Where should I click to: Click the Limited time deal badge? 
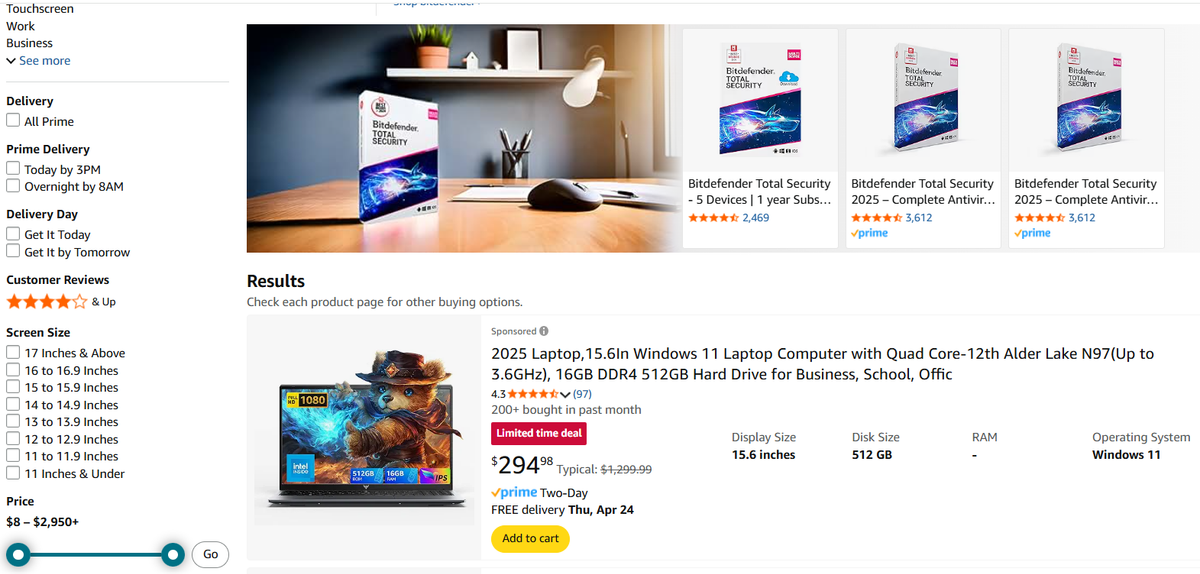pyautogui.click(x=539, y=433)
